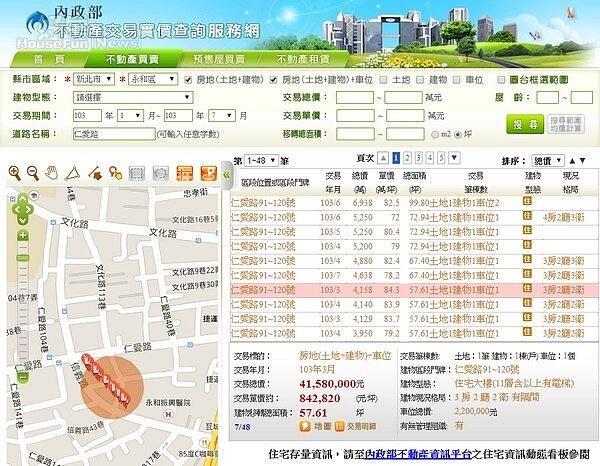
Task: Click the 交易總價 minimum input field
Action: (355, 98)
